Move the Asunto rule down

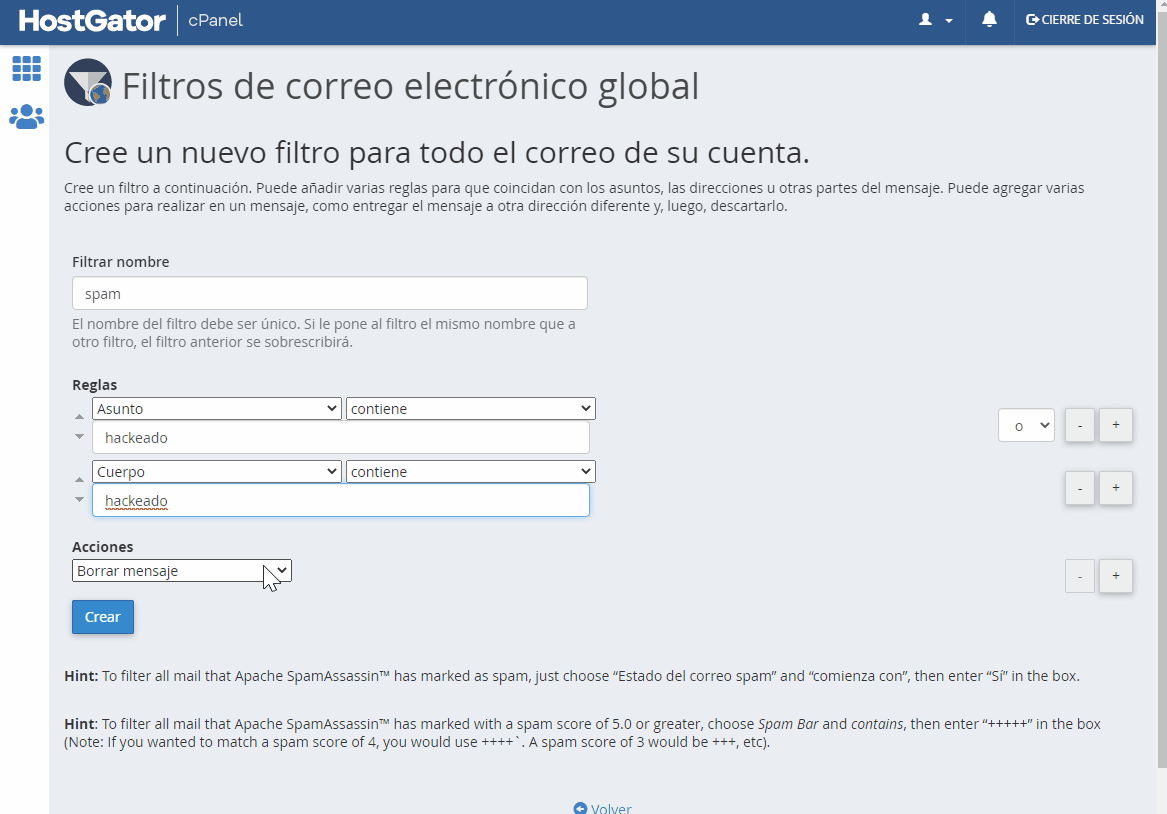coord(80,437)
